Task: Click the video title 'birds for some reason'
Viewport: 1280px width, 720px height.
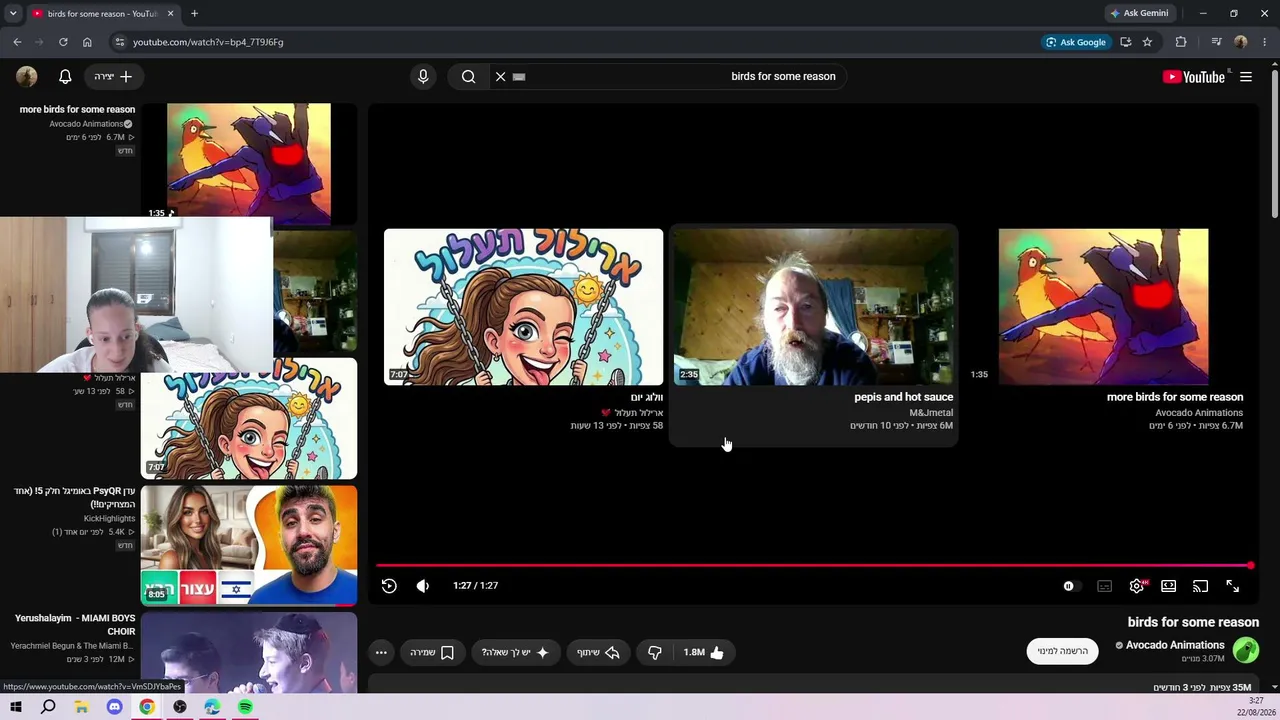Action: [x=1193, y=622]
